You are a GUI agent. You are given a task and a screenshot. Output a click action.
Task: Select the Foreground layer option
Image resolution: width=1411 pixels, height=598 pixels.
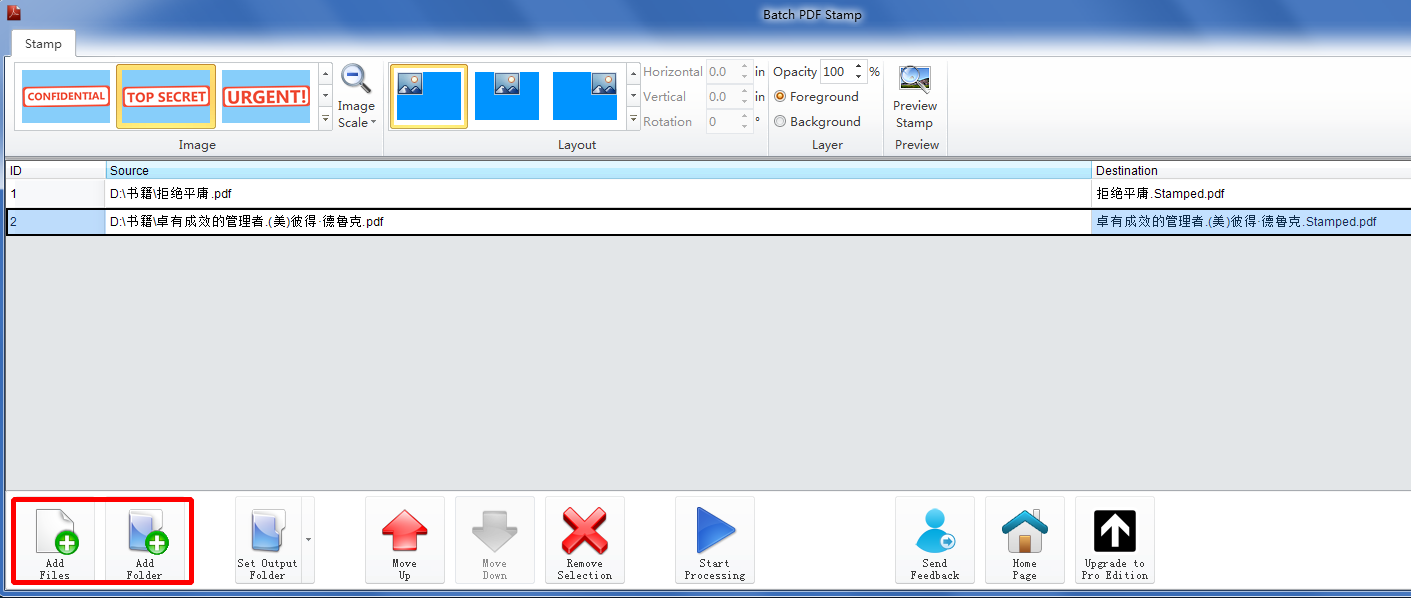tap(816, 97)
